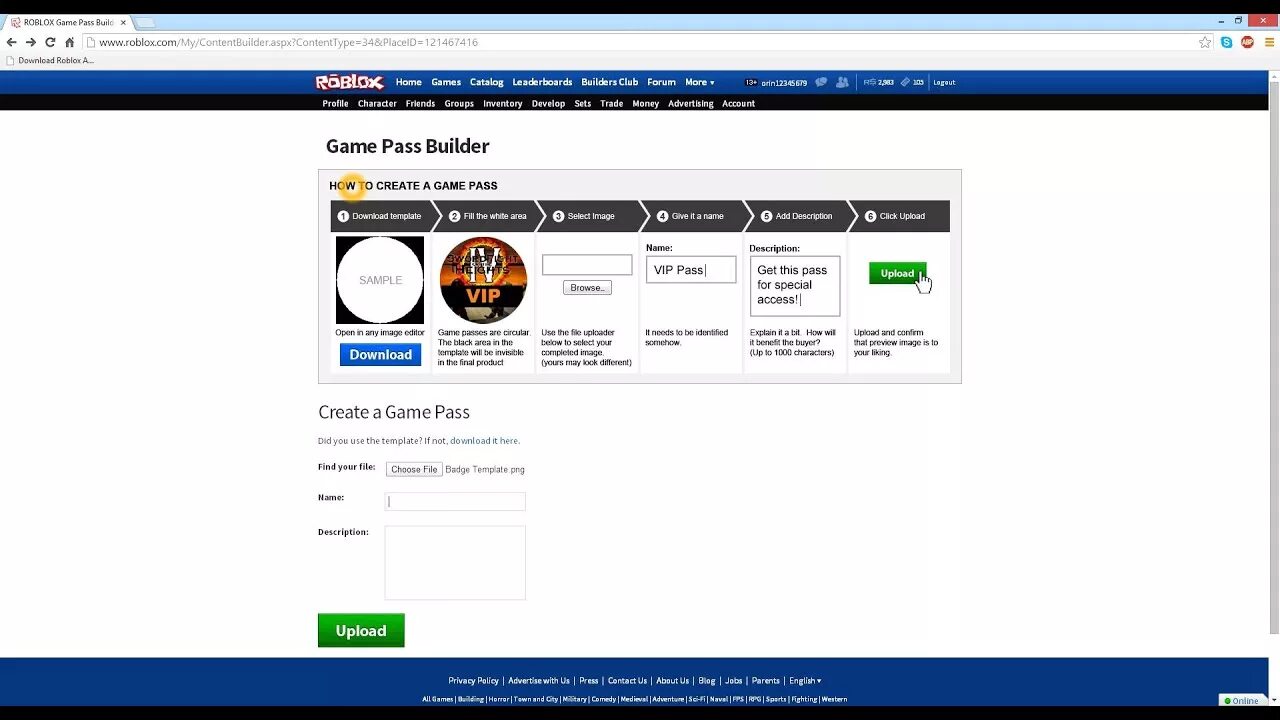This screenshot has width=1280, height=720.
Task: Go to Trade in the sub-navigation
Action: coord(611,103)
